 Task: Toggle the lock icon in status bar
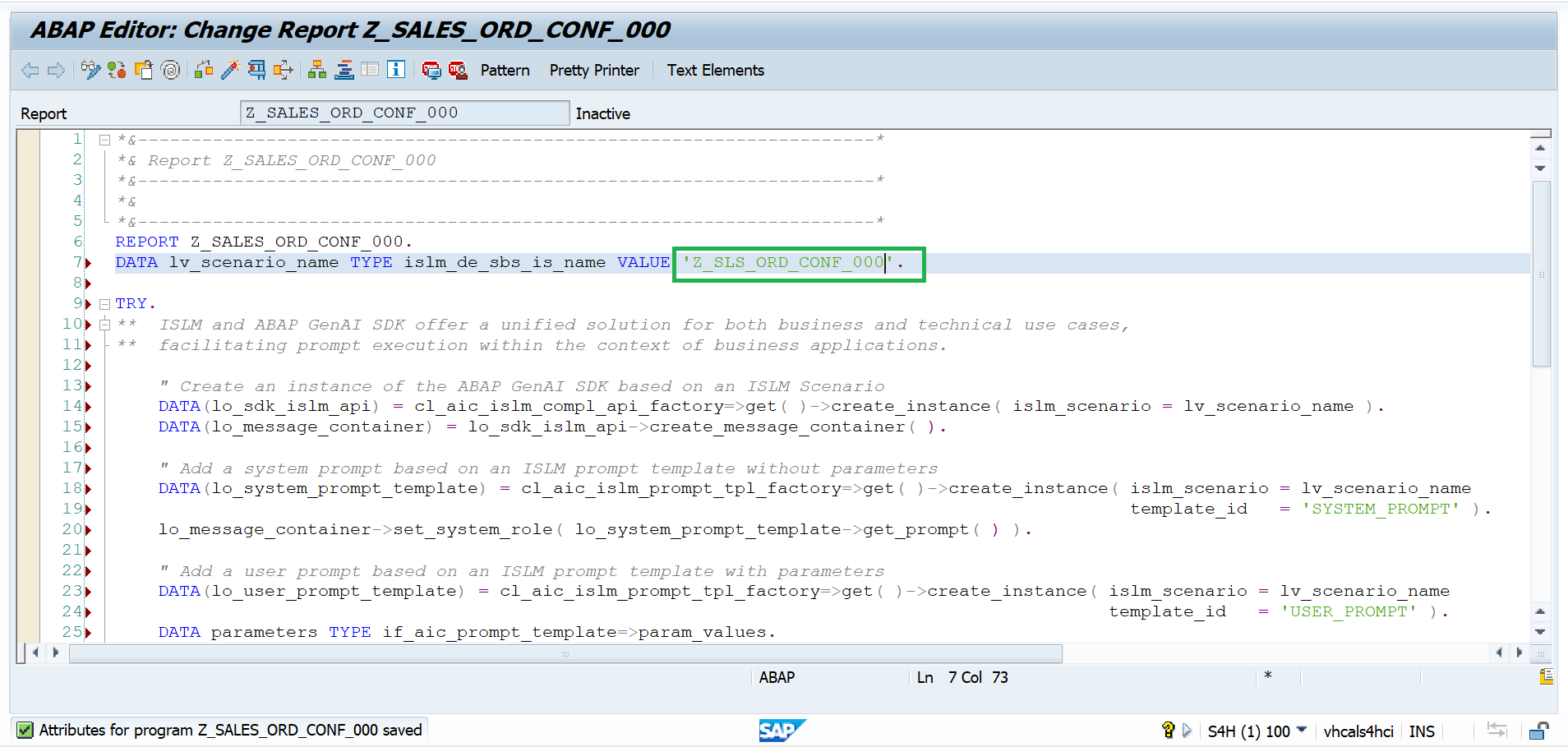pos(1538,731)
